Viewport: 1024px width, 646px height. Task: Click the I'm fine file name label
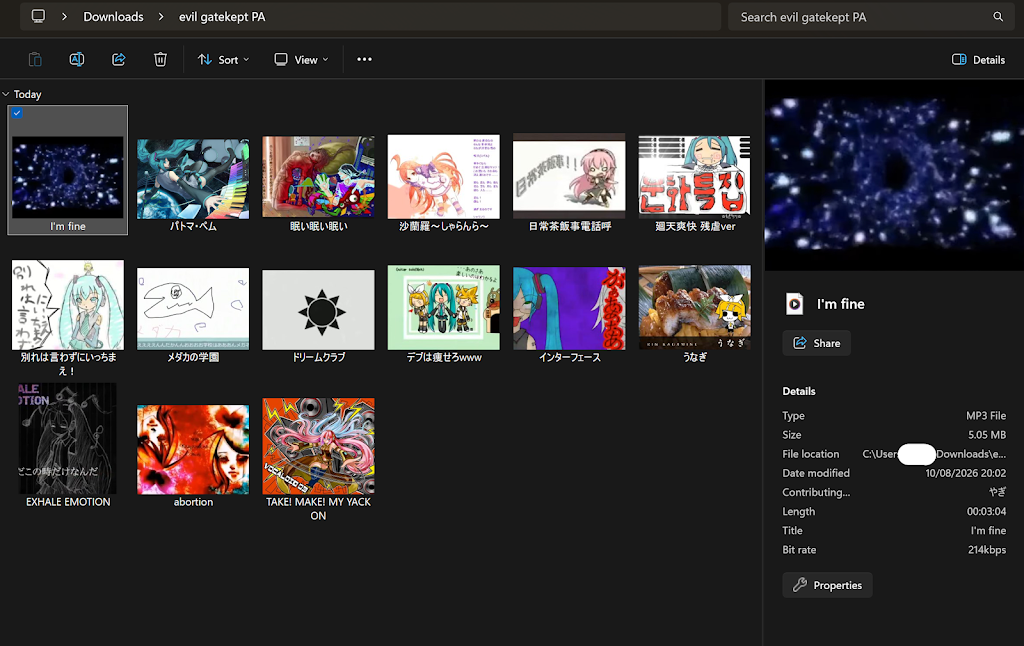coord(68,226)
